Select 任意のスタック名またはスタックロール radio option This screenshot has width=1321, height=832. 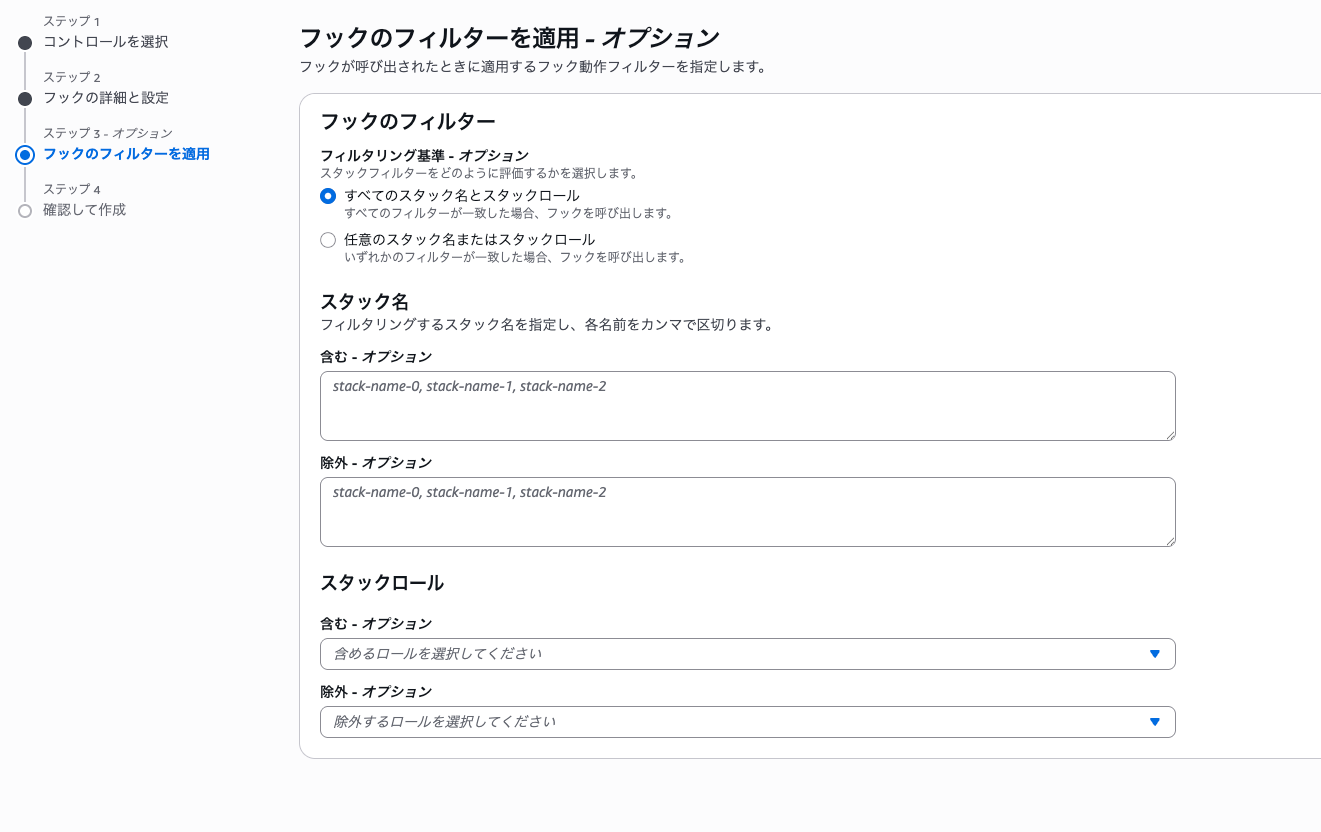tap(327, 240)
